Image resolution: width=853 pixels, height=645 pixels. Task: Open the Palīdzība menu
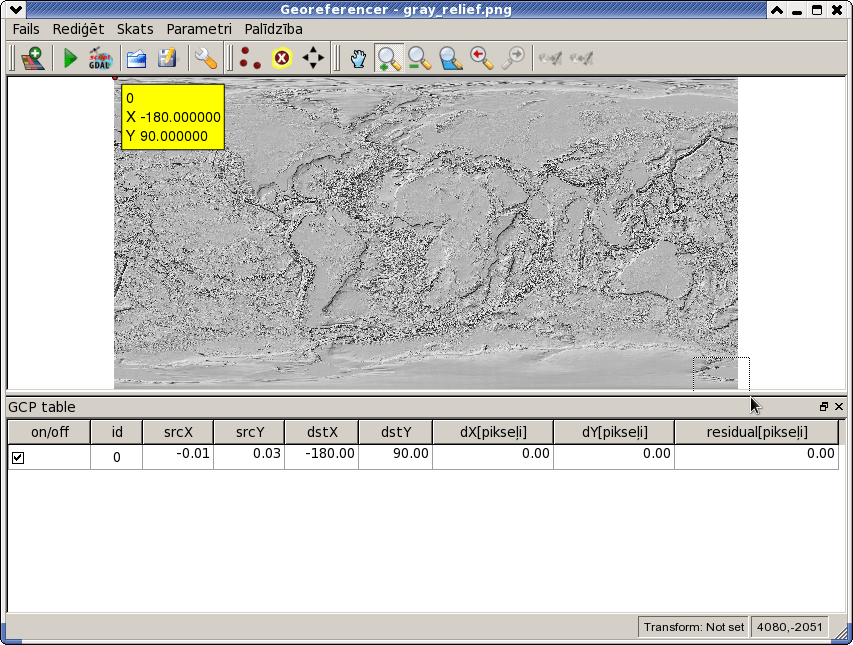click(273, 29)
